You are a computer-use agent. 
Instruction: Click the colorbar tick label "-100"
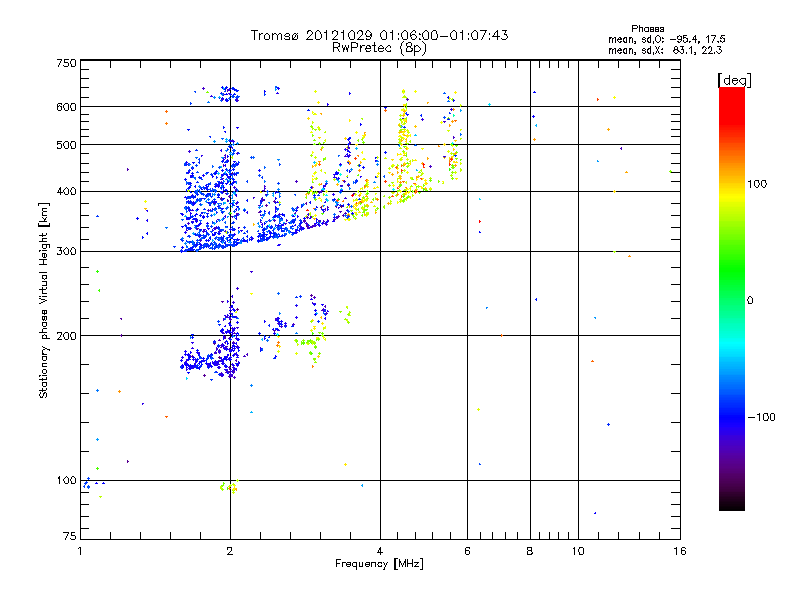click(x=761, y=417)
